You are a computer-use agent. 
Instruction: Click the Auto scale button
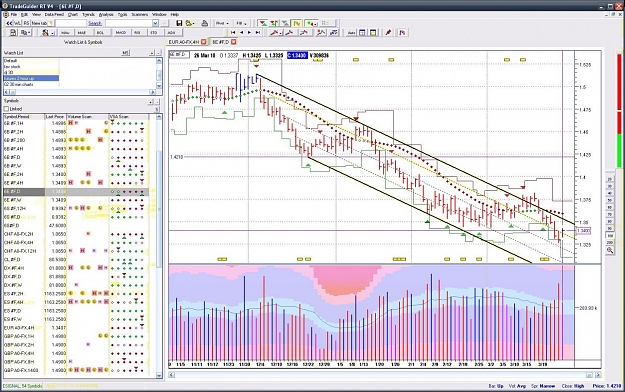click(351, 33)
